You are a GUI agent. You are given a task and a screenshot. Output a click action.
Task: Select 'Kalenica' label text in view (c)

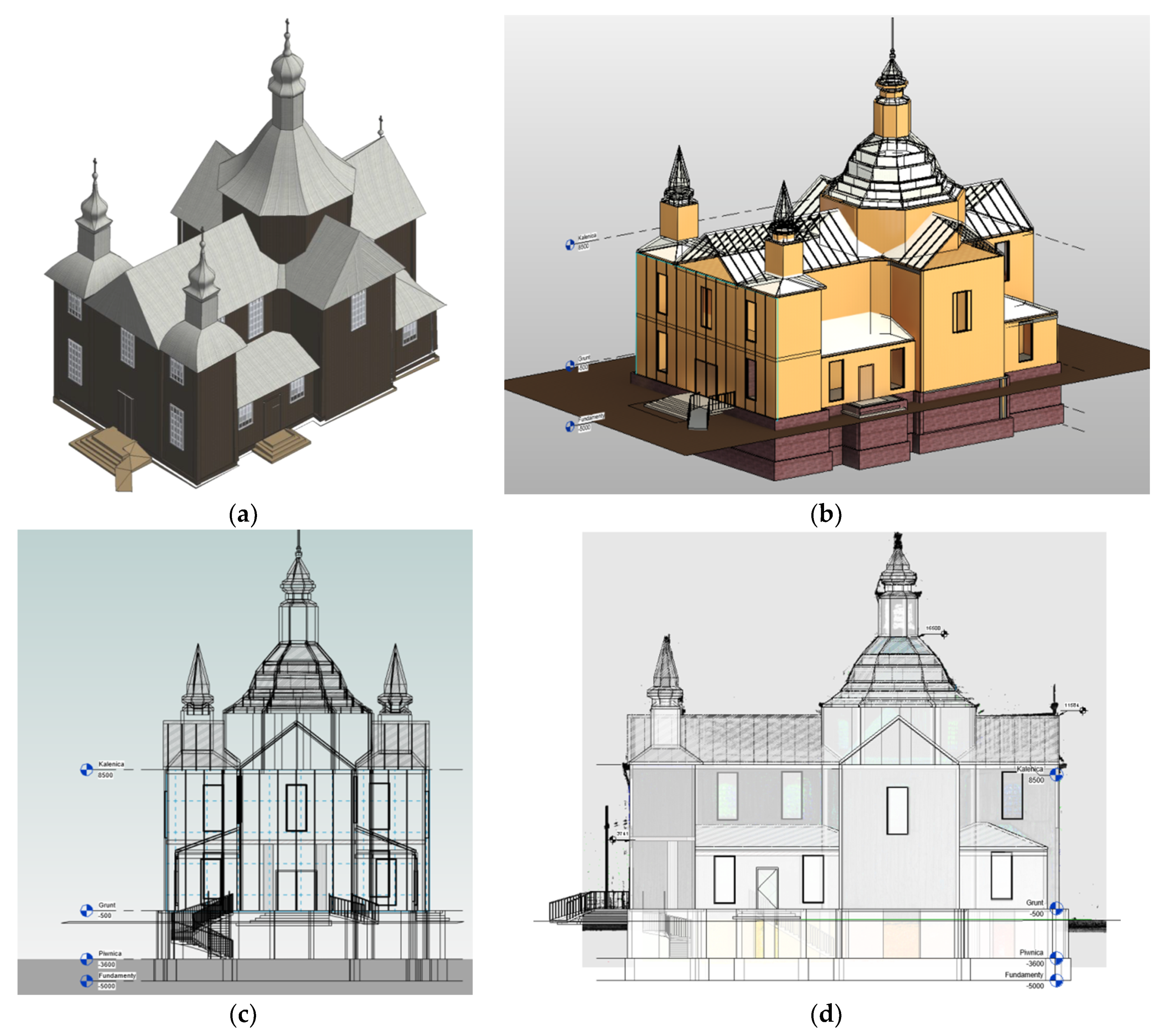click(x=111, y=764)
